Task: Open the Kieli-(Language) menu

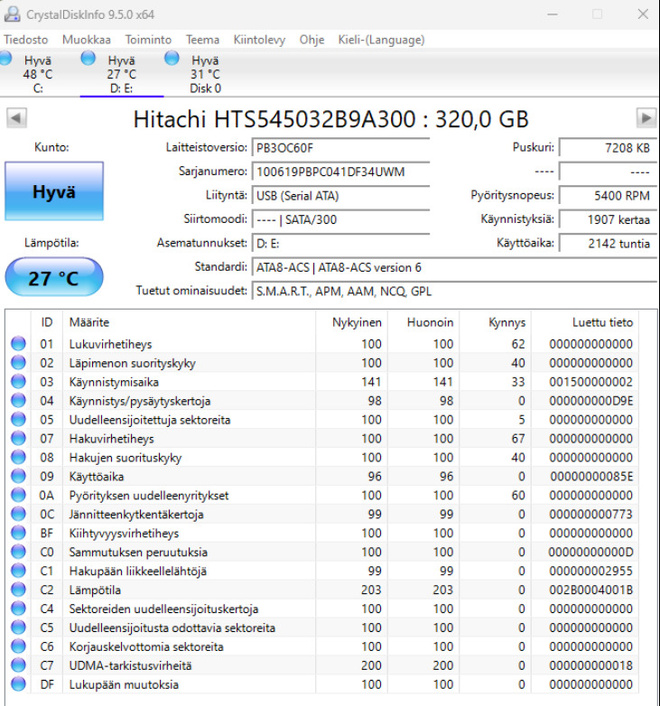Action: (381, 40)
